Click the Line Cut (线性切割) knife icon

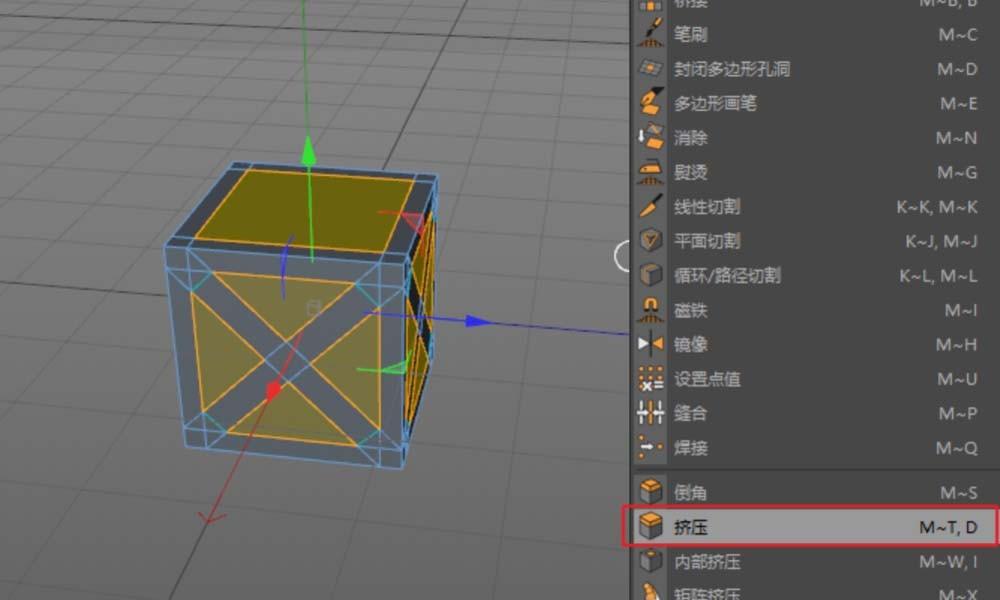pos(652,207)
